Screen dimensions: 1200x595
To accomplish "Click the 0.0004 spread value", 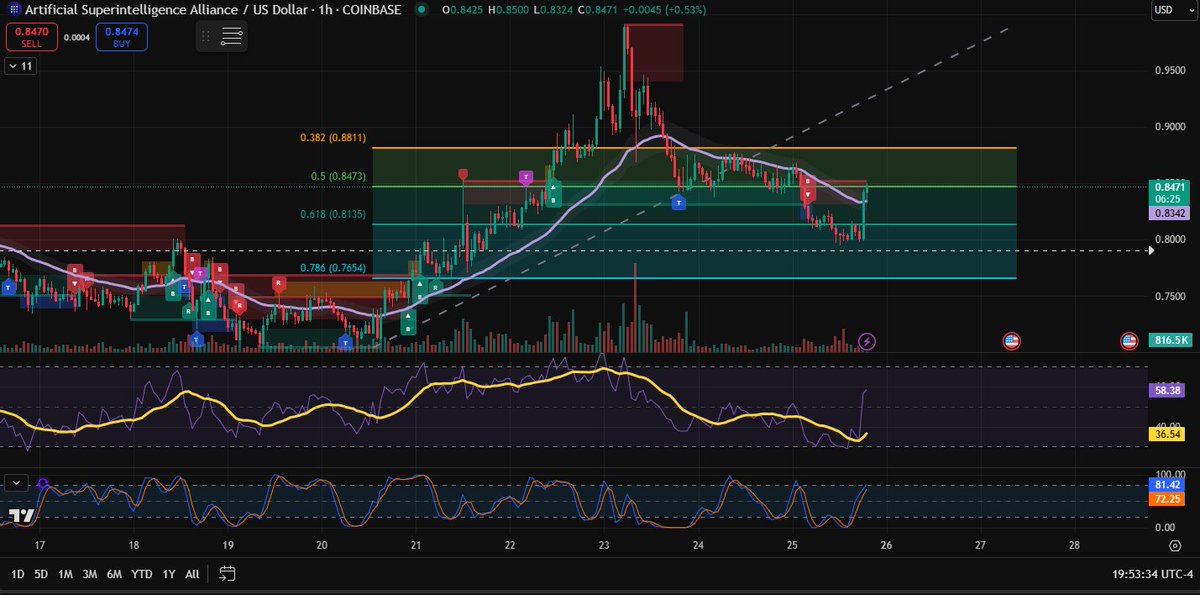I will (x=76, y=38).
